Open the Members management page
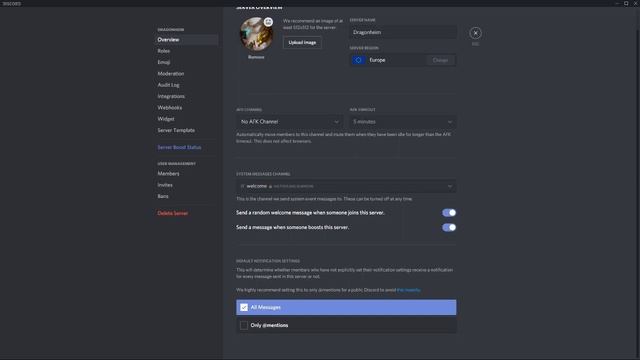640x360 pixels. click(x=168, y=173)
